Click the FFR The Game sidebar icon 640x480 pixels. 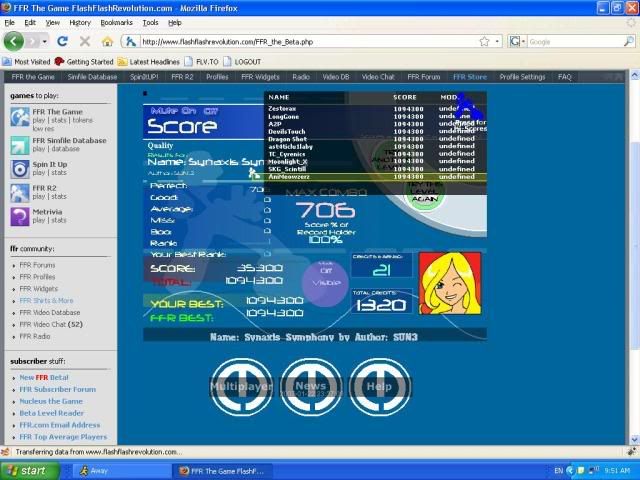coord(20,117)
